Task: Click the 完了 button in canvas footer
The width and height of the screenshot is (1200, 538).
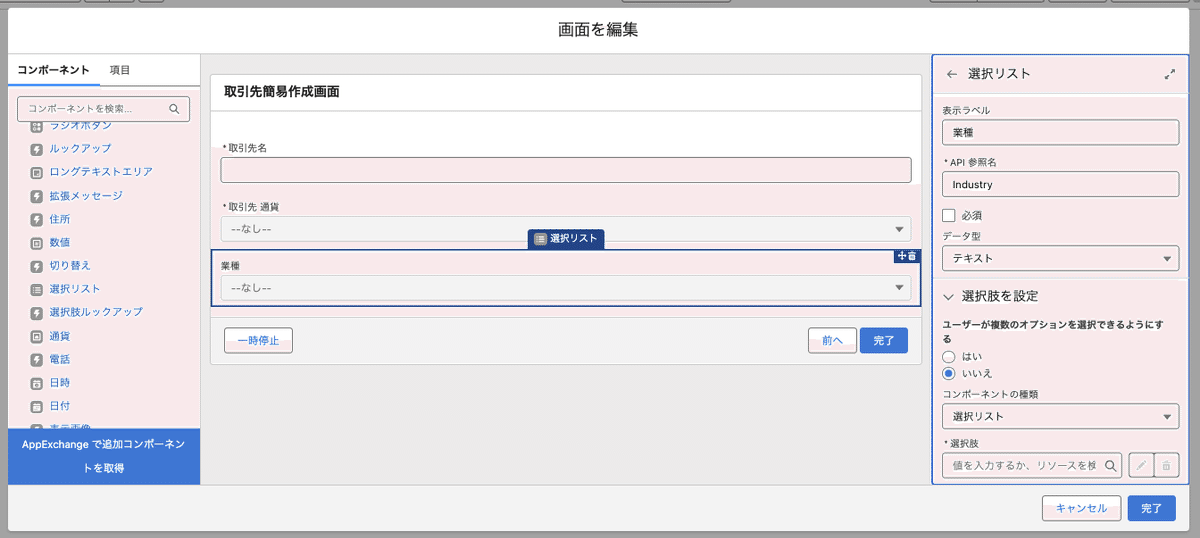Action: [884, 340]
